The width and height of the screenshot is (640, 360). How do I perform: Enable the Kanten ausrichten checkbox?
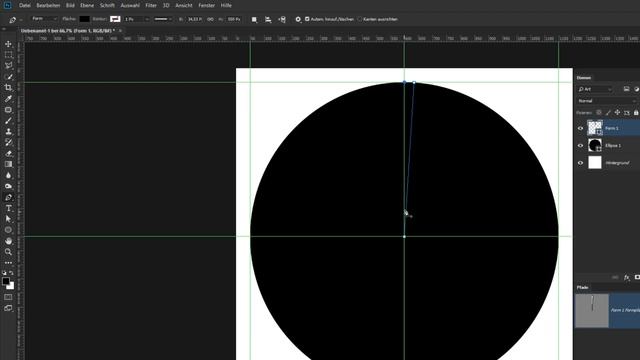360,19
